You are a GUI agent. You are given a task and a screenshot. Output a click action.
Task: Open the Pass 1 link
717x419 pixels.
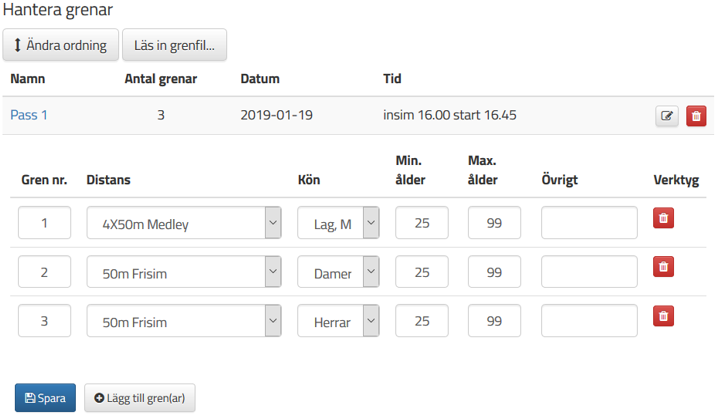point(29,115)
